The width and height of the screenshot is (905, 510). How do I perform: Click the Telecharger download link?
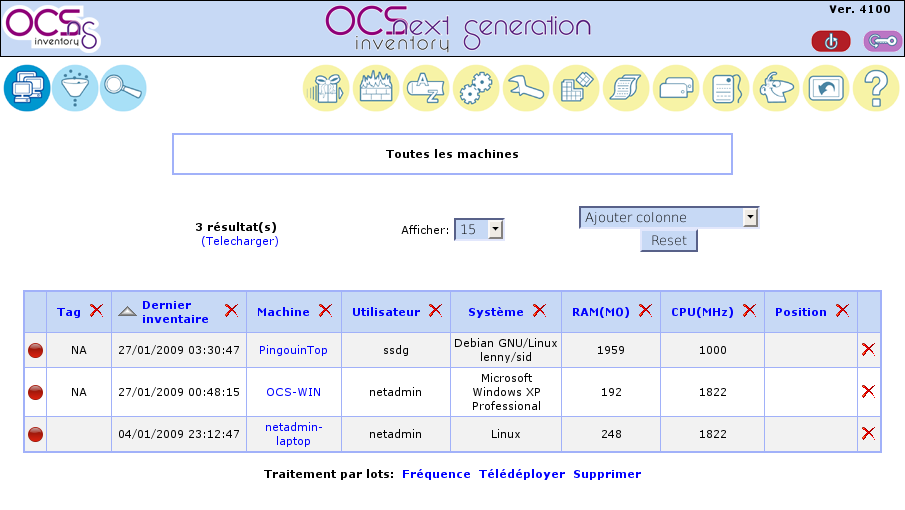(240, 241)
